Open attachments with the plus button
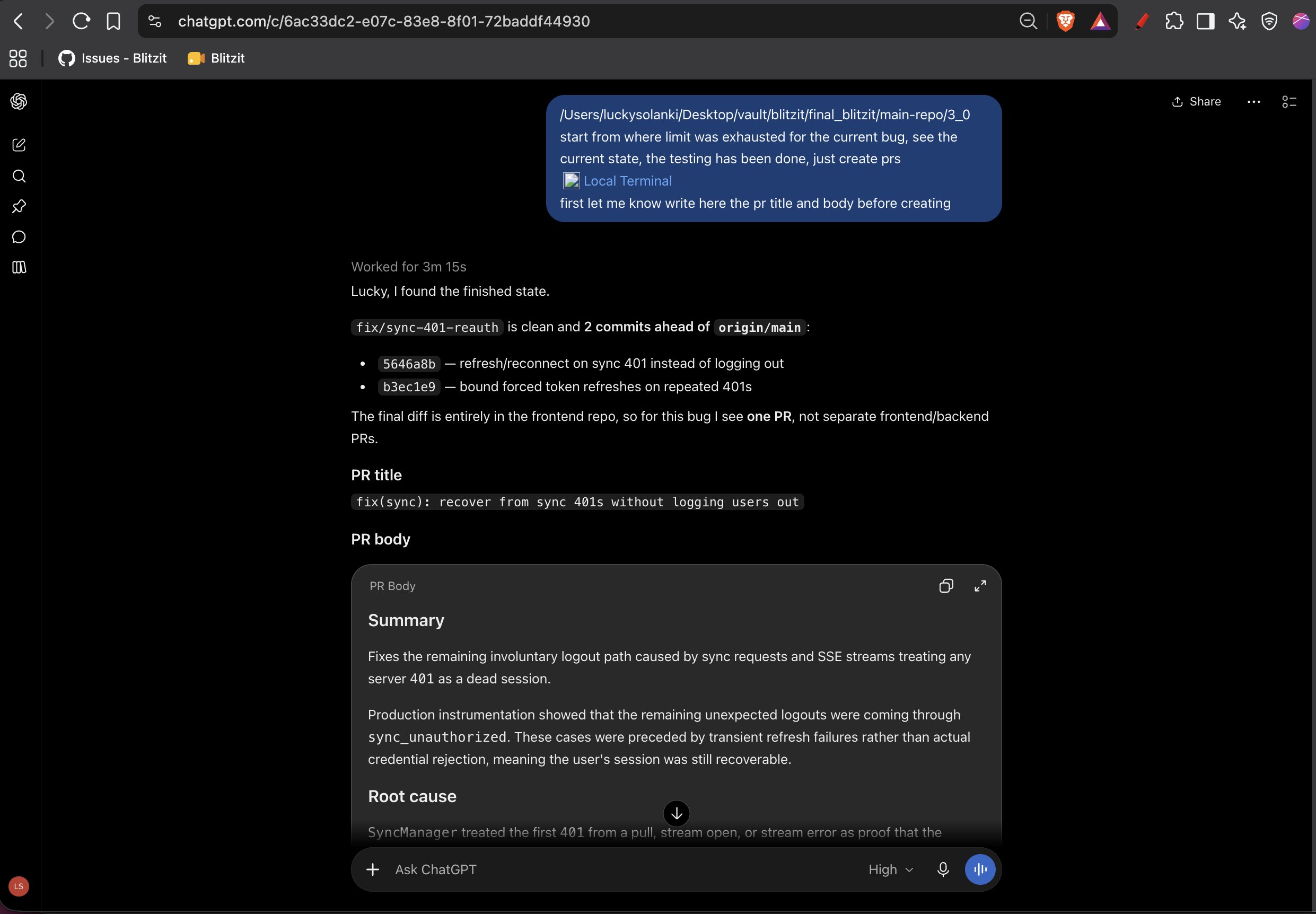Viewport: 1316px width, 914px height. [x=372, y=869]
